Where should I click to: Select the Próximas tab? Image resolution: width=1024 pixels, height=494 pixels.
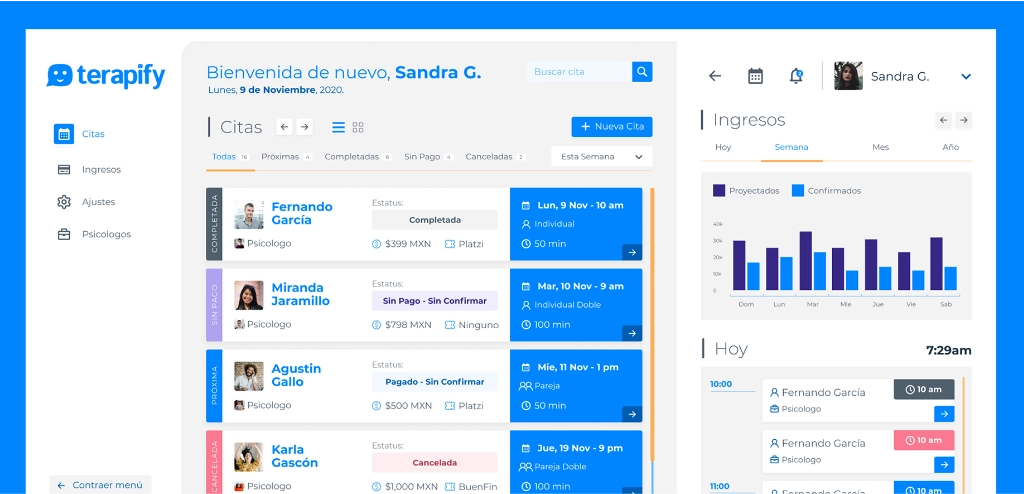pyautogui.click(x=287, y=157)
